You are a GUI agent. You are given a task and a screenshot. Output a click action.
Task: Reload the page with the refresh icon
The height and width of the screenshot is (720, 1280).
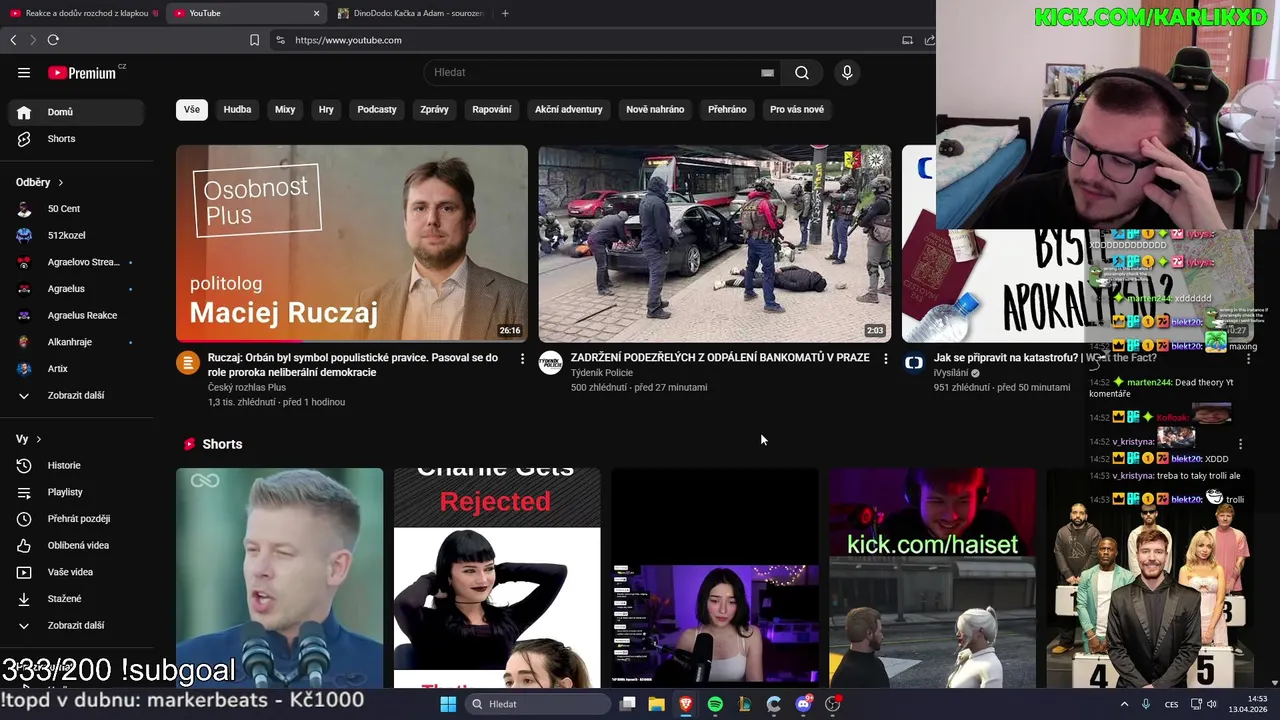coord(53,40)
